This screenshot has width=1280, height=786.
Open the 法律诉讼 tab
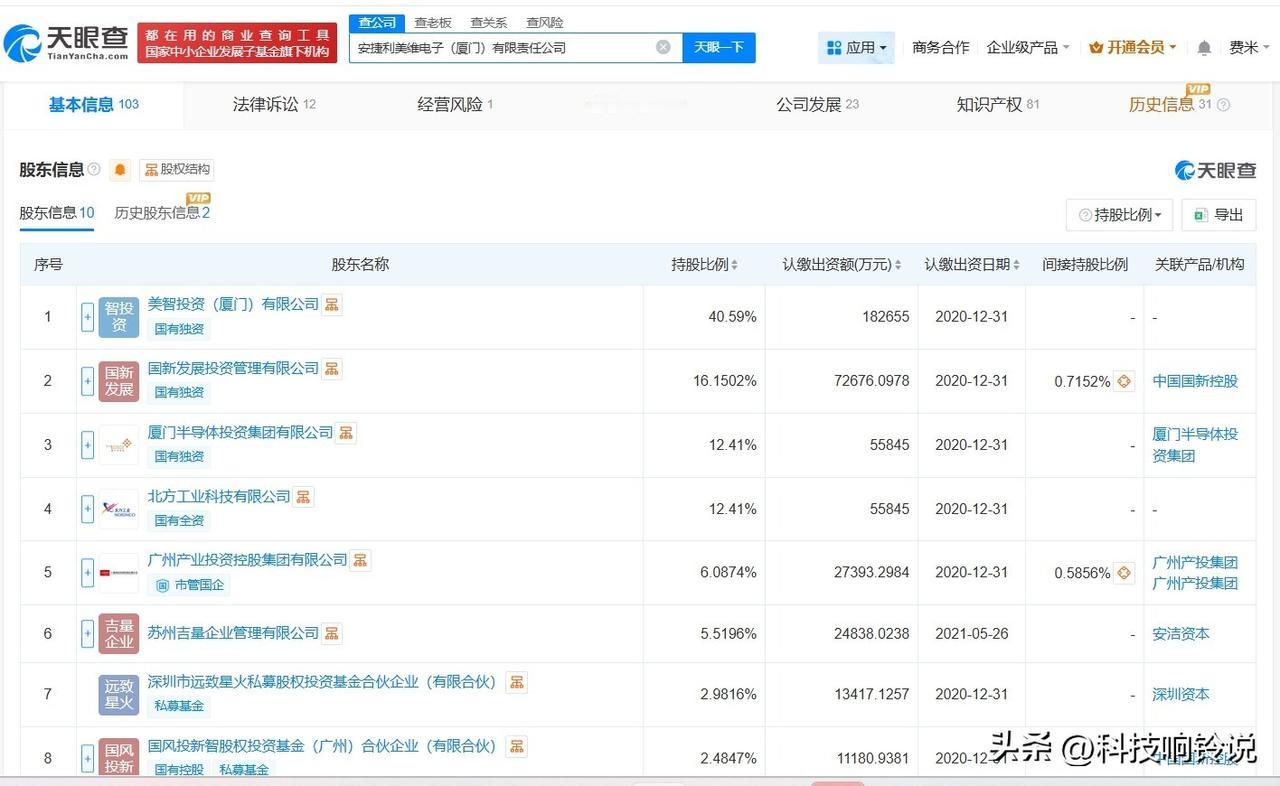(x=274, y=104)
